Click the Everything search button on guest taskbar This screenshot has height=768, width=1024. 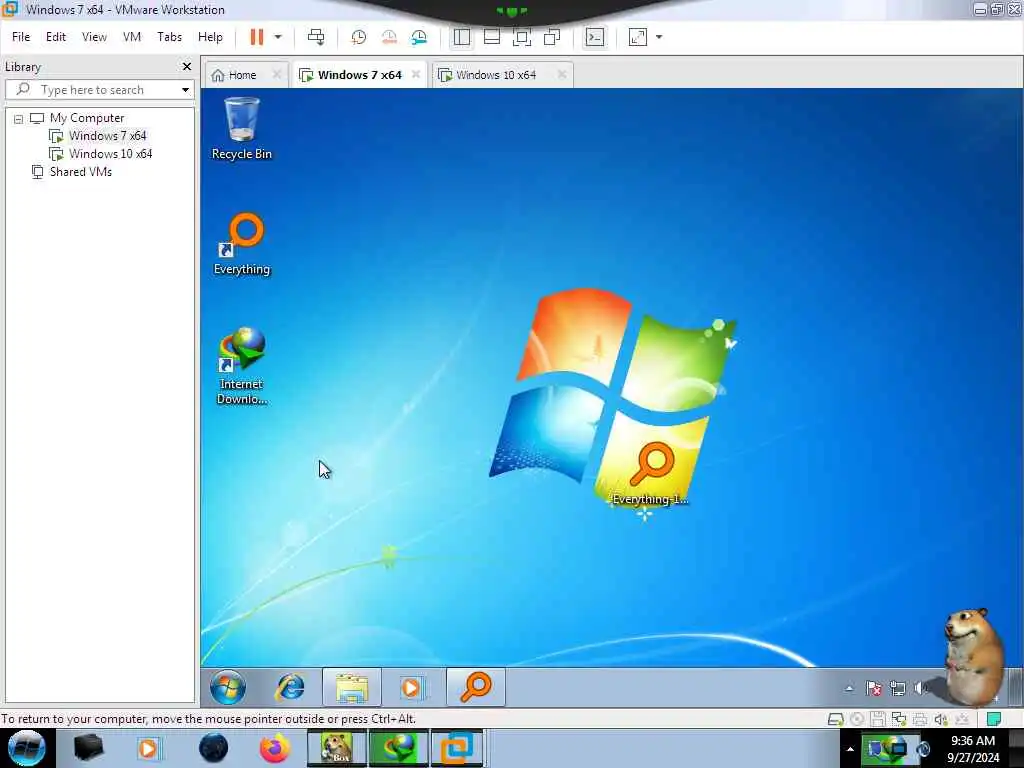(476, 688)
